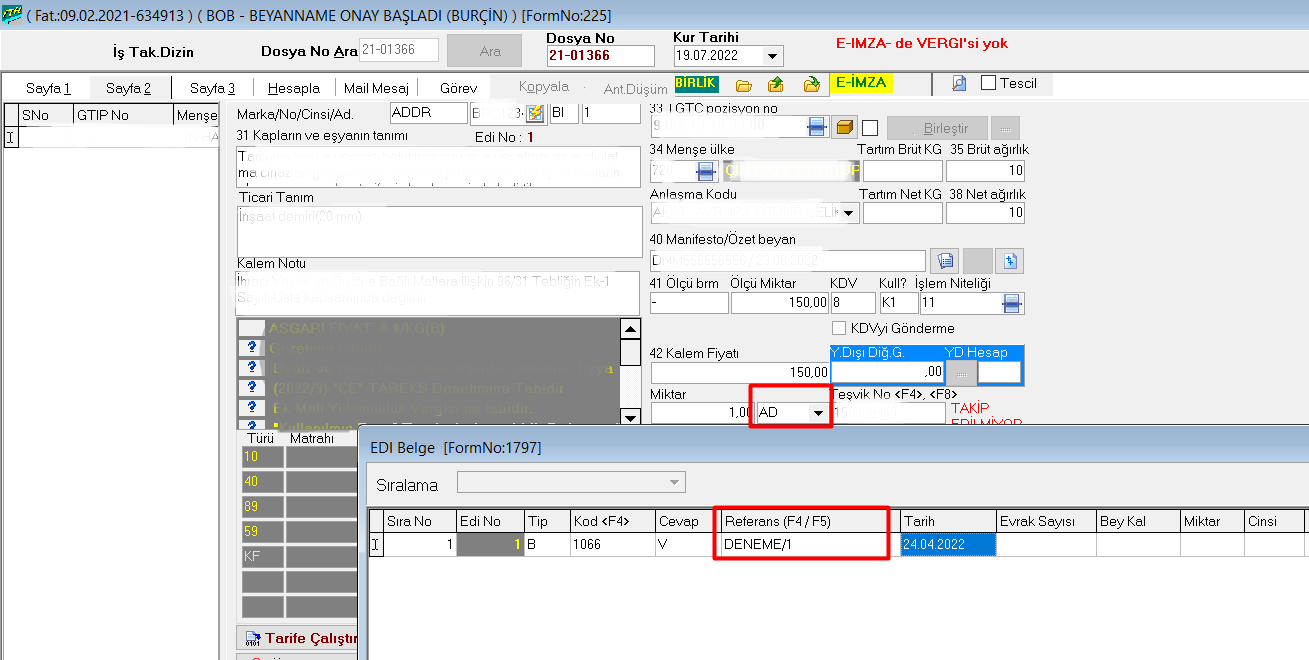Screen dimensions: 1309x660
Task: Click the yellow folder open icon
Action: pos(743,85)
